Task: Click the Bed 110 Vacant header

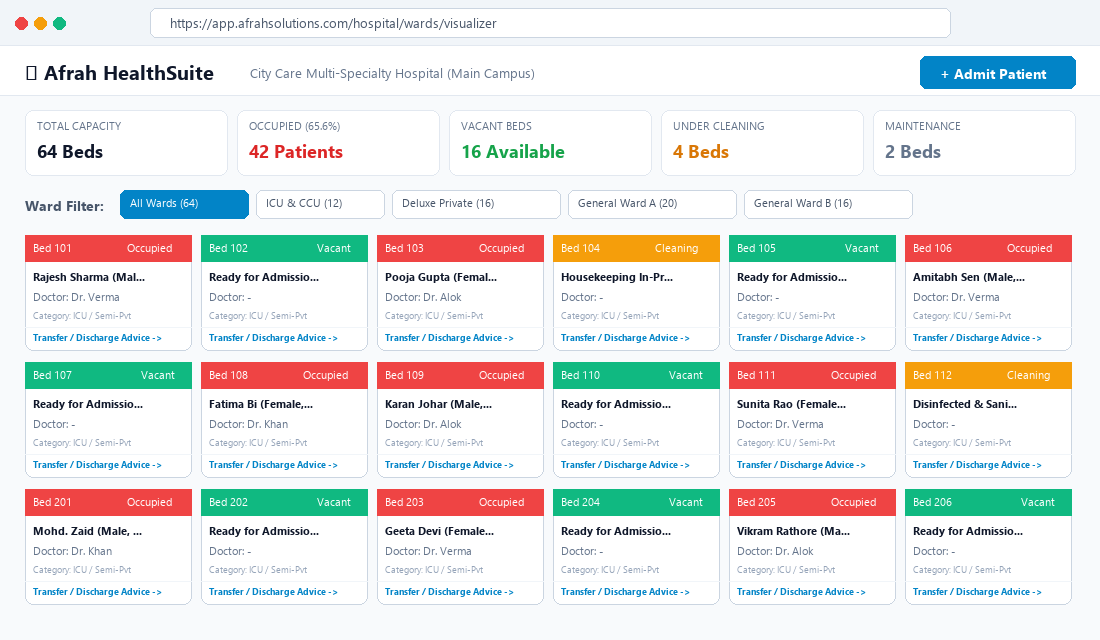Action: (636, 375)
